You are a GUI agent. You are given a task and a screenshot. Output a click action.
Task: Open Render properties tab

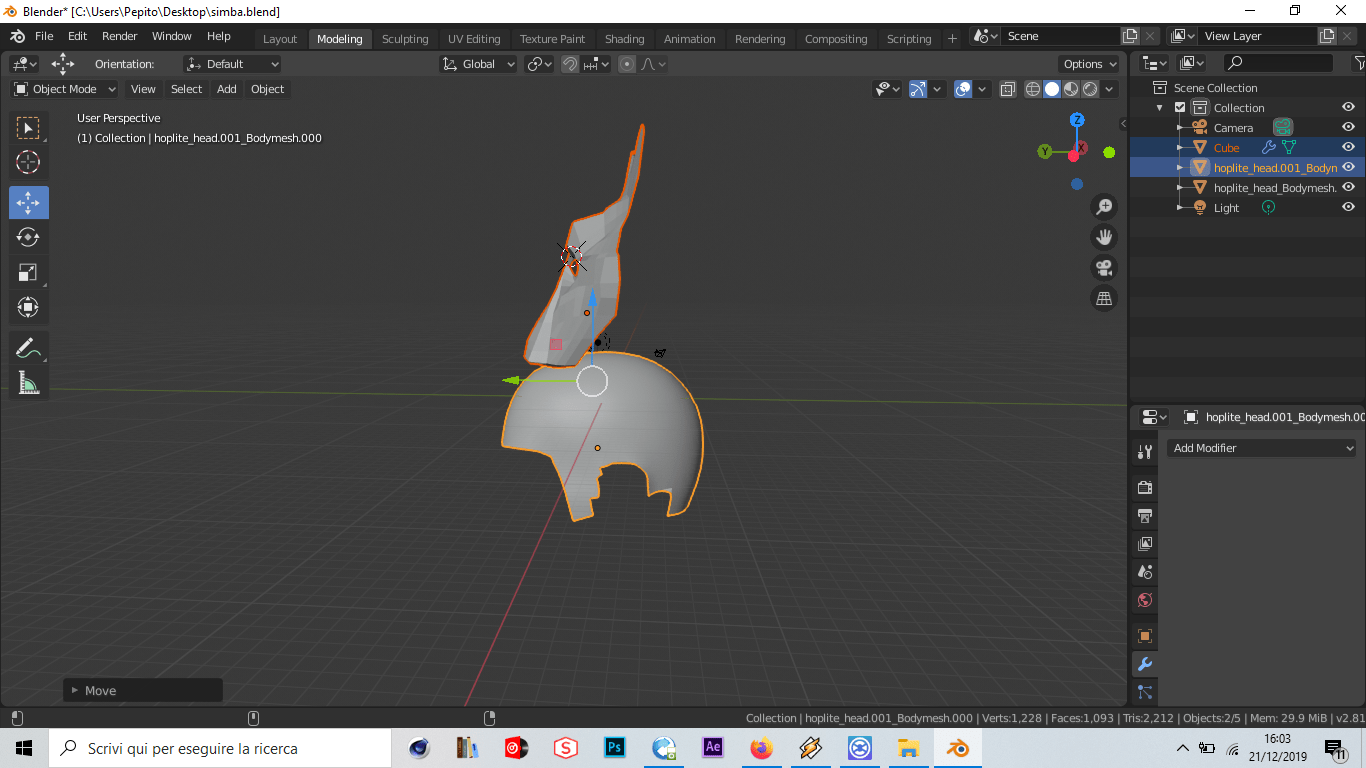click(x=1145, y=488)
